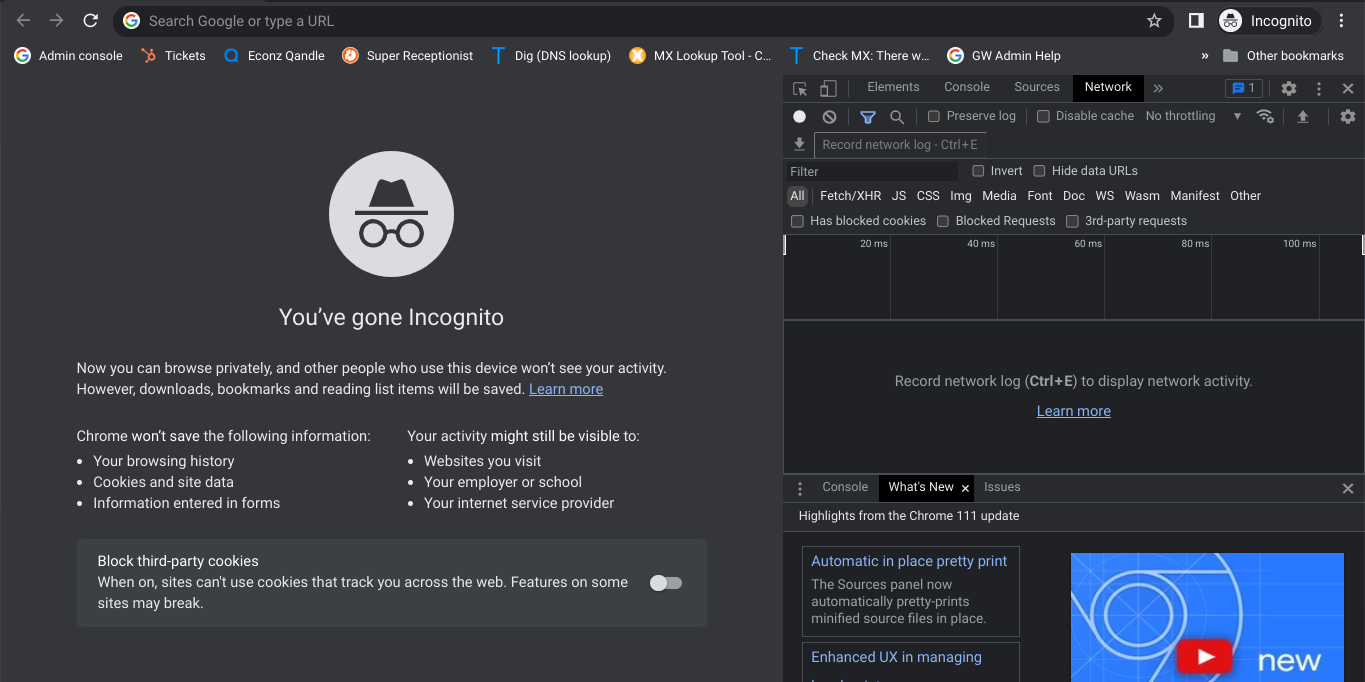Click the browser back arrow
This screenshot has height=682, width=1365.
point(23,20)
